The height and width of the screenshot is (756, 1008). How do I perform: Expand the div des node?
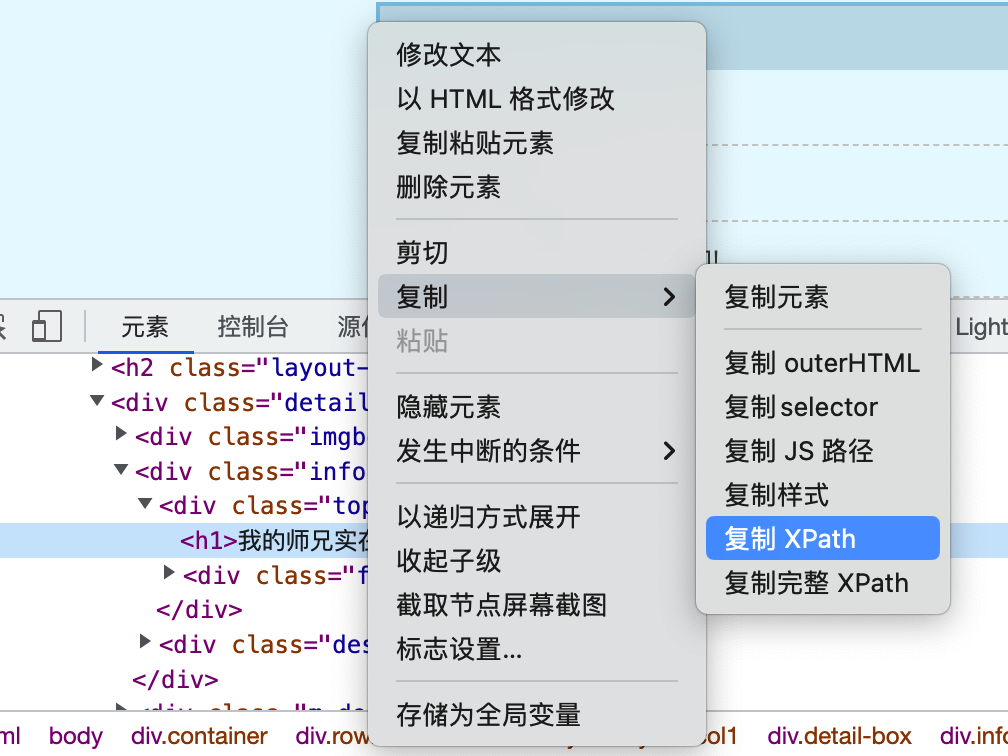click(x=145, y=641)
